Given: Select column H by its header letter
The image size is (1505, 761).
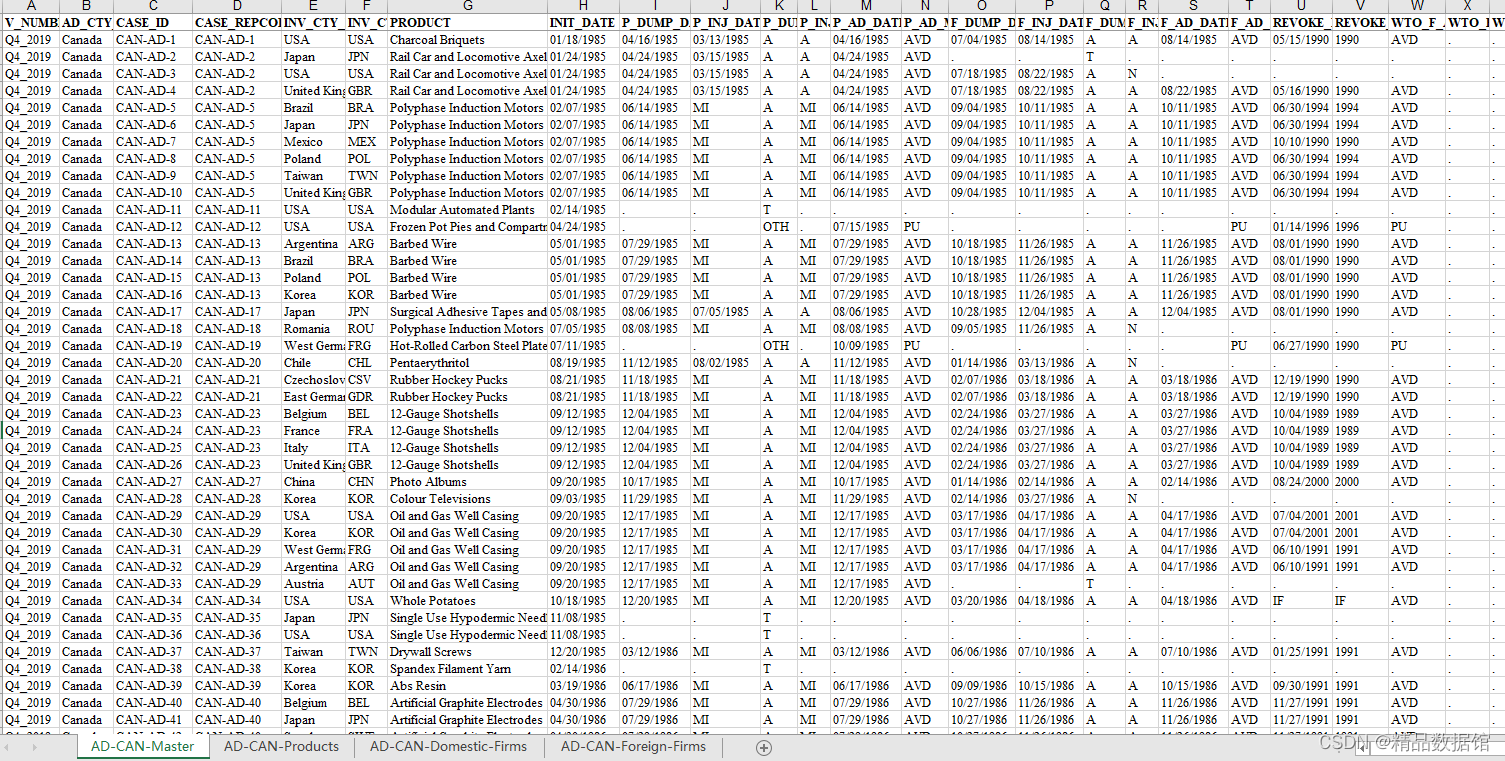Looking at the screenshot, I should (x=583, y=6).
